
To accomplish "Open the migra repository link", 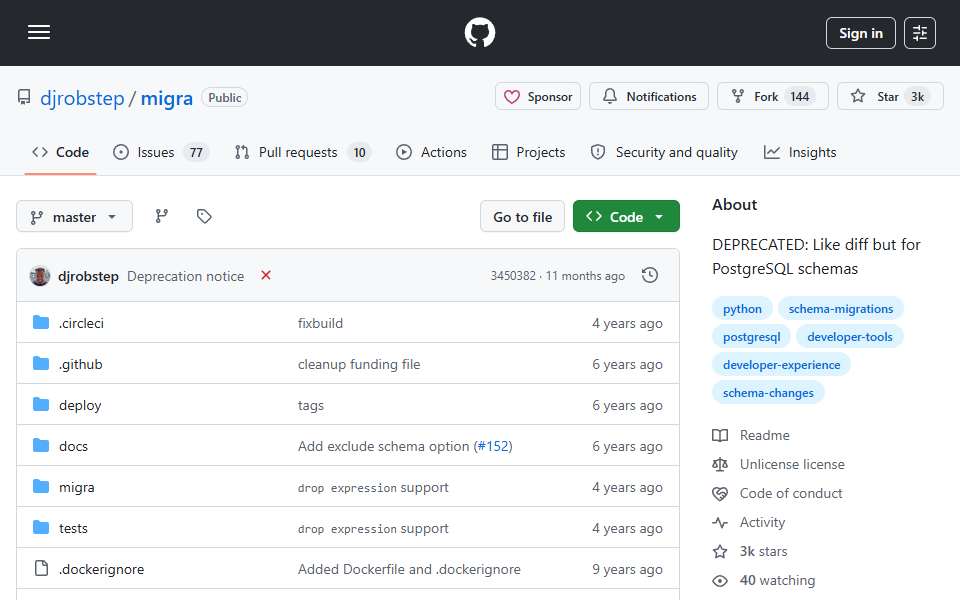I will click(167, 98).
